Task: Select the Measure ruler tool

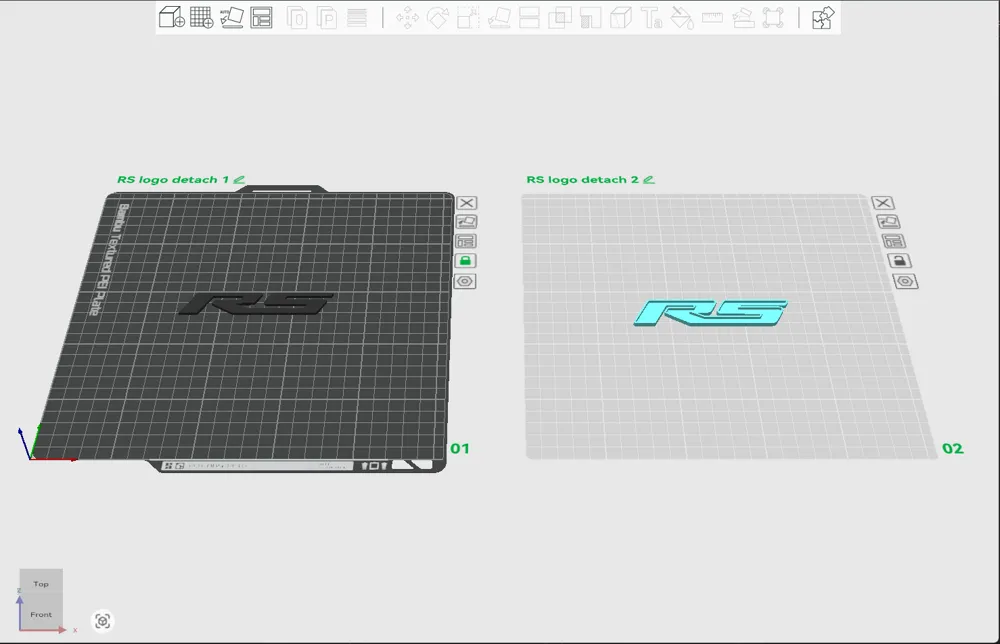Action: point(712,18)
